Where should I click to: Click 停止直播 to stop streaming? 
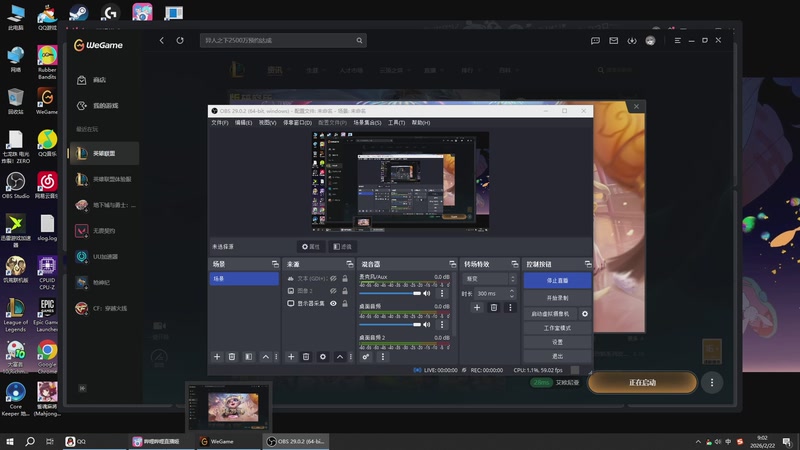click(x=557, y=281)
